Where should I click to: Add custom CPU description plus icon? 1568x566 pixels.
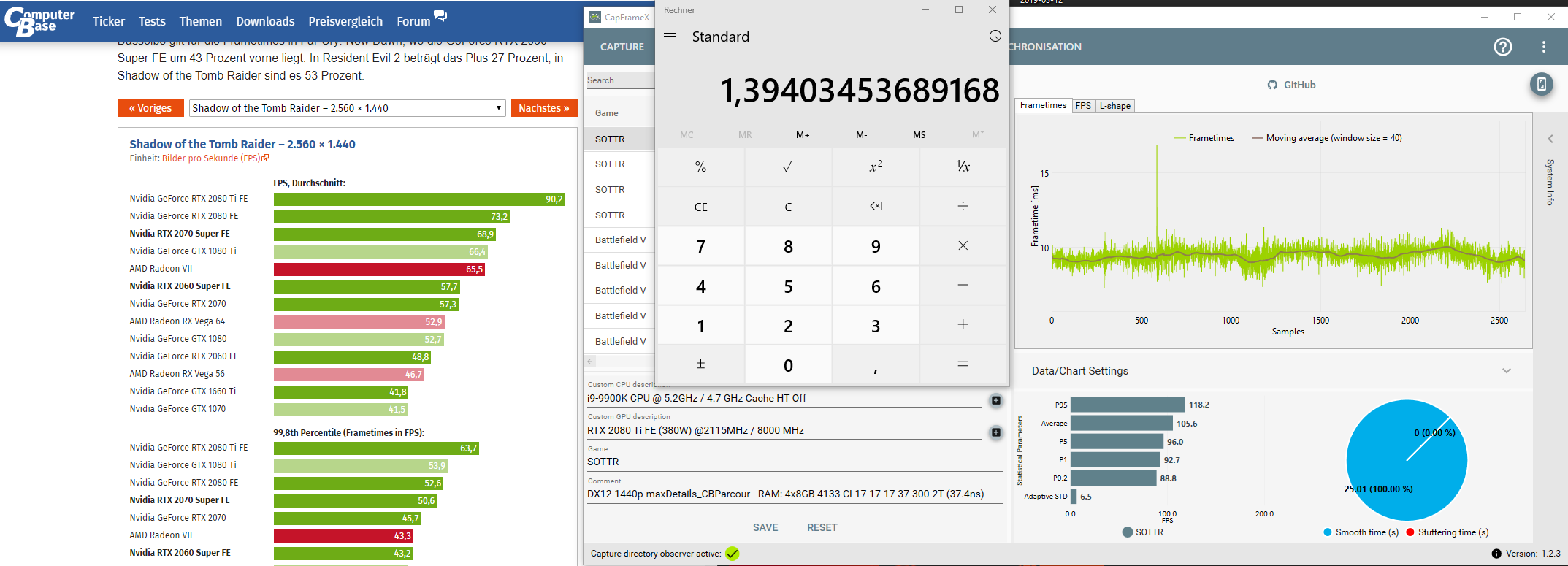point(995,400)
